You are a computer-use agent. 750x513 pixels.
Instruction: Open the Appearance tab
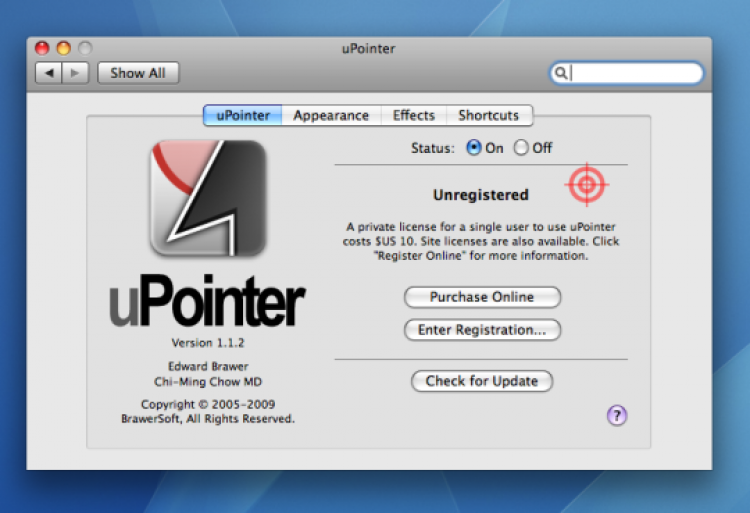coord(331,115)
